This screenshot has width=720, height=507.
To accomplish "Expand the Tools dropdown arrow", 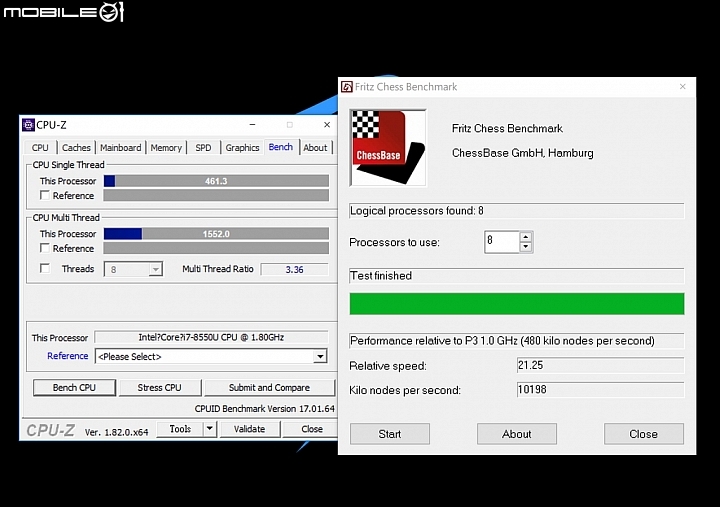I will click(x=210, y=429).
